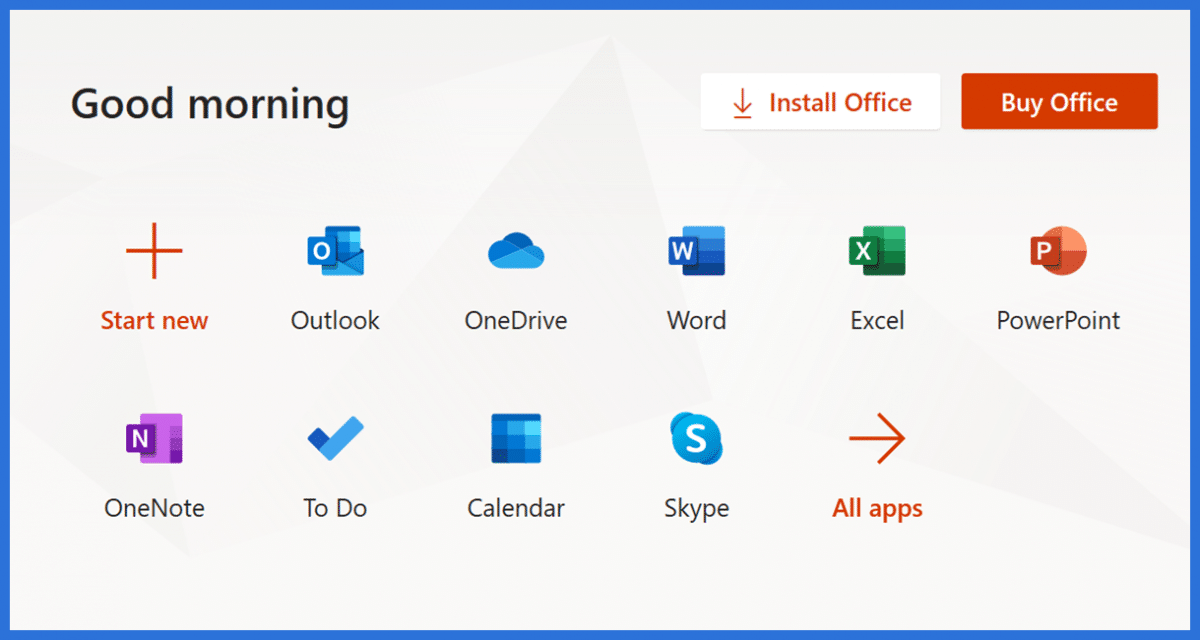Launch the Skype app icon
The width and height of the screenshot is (1200, 640).
click(x=696, y=438)
